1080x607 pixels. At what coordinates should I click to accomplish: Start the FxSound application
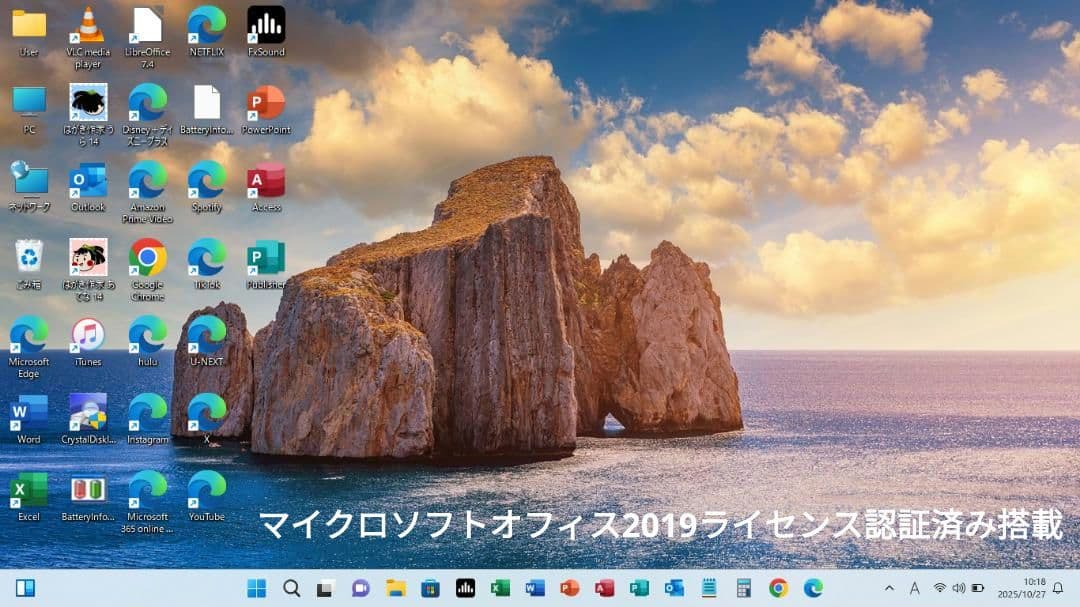click(x=264, y=25)
